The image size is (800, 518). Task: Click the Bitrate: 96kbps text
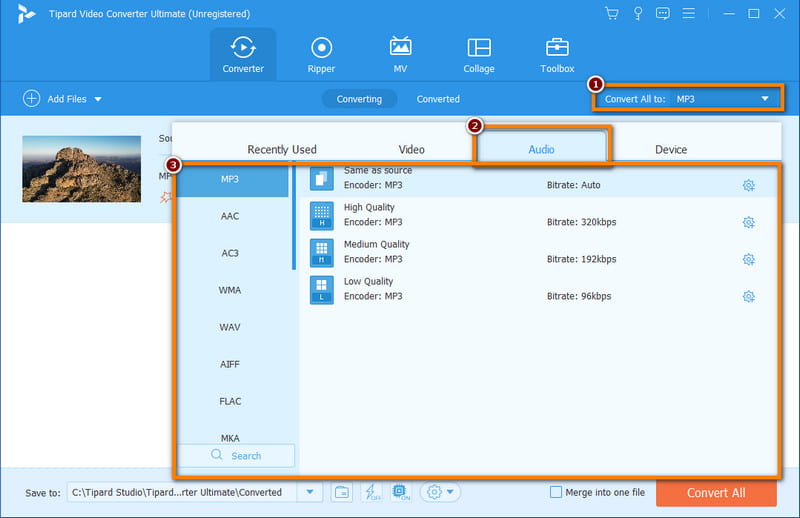579,296
